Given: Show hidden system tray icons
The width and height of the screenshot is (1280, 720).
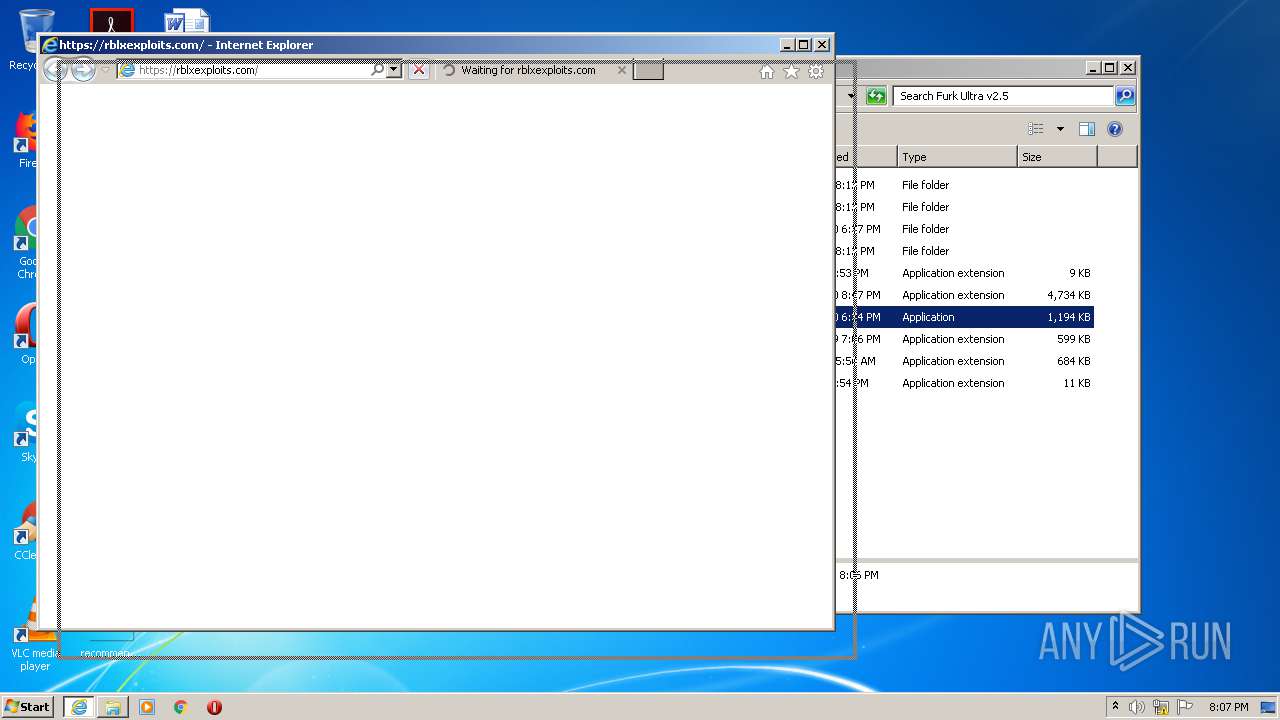Looking at the screenshot, I should pyautogui.click(x=1115, y=707).
